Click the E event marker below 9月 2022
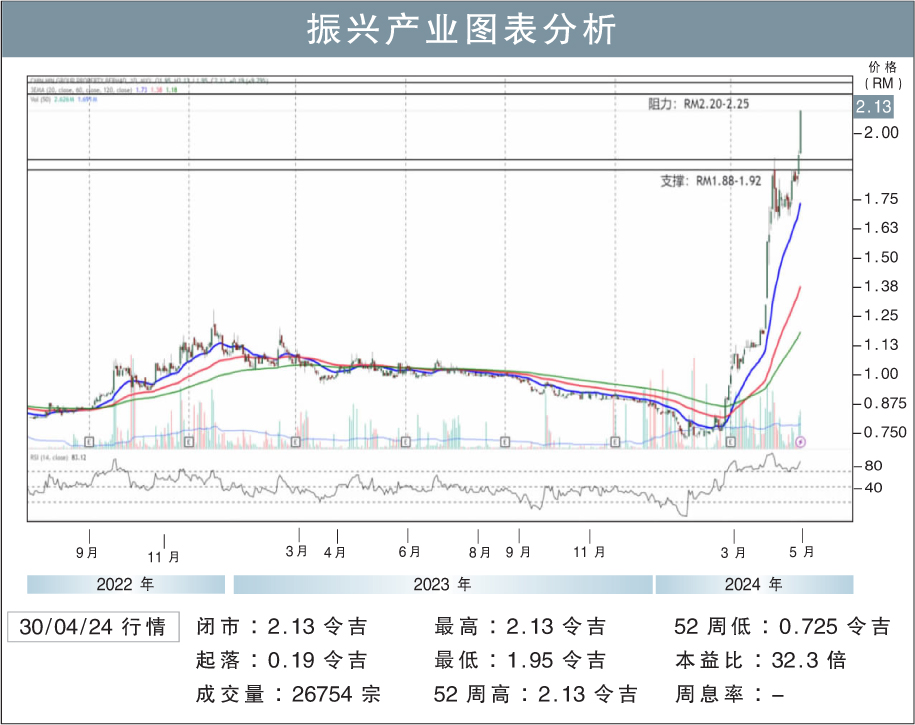 [90, 441]
